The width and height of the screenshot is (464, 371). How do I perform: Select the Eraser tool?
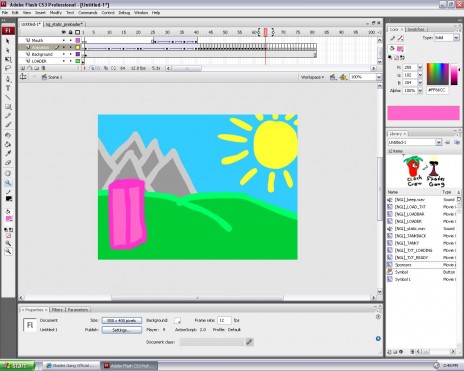[x=8, y=163]
